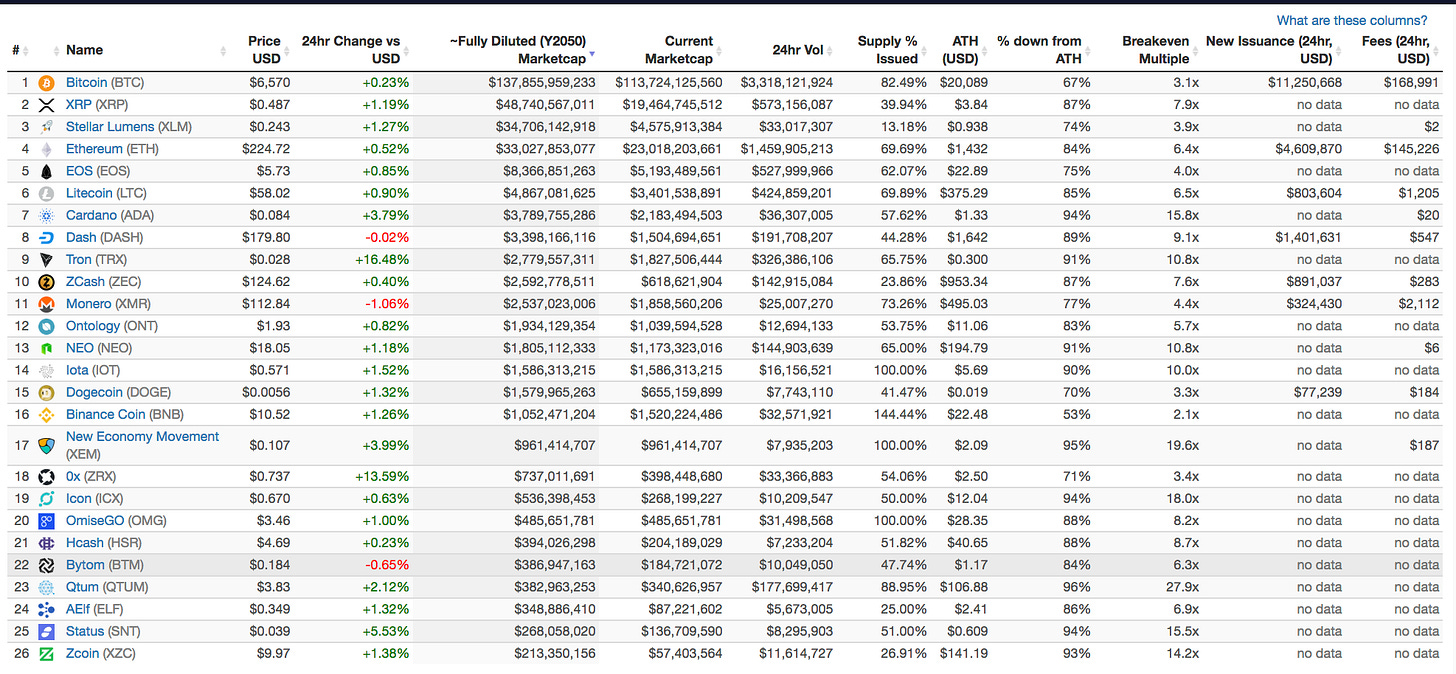The width and height of the screenshot is (1456, 674).
Task: Sort by the Price USD column header
Action: (265, 50)
